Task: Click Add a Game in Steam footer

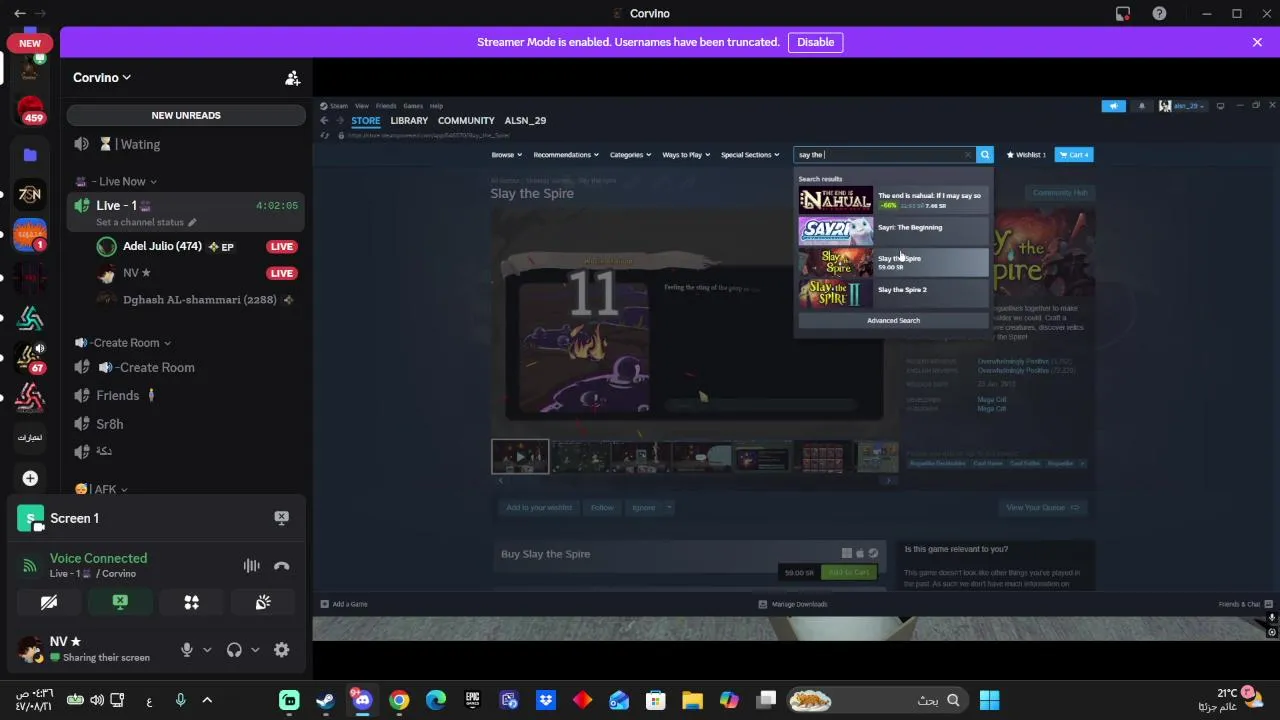Action: pos(344,604)
